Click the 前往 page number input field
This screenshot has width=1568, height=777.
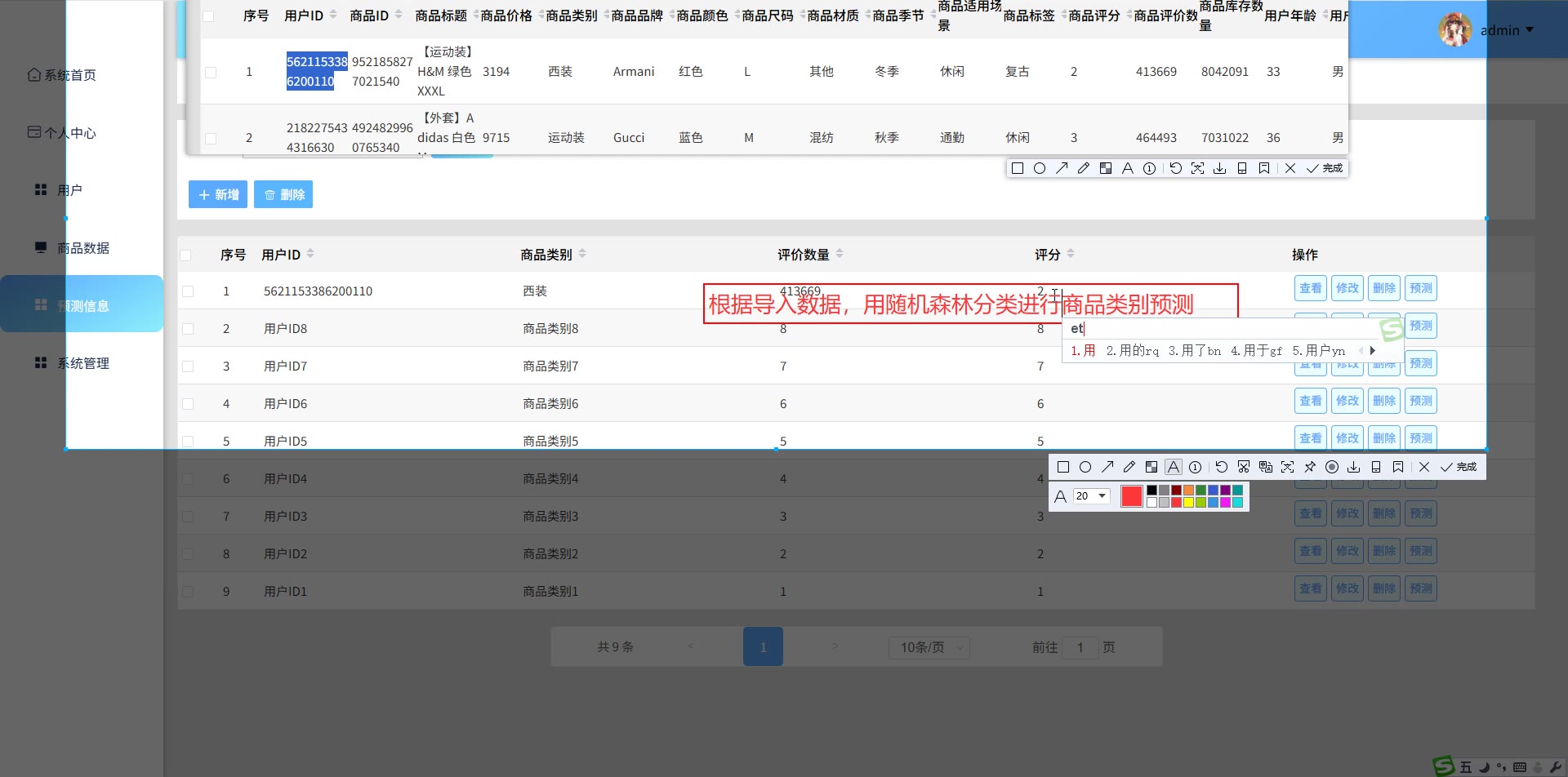[1080, 647]
